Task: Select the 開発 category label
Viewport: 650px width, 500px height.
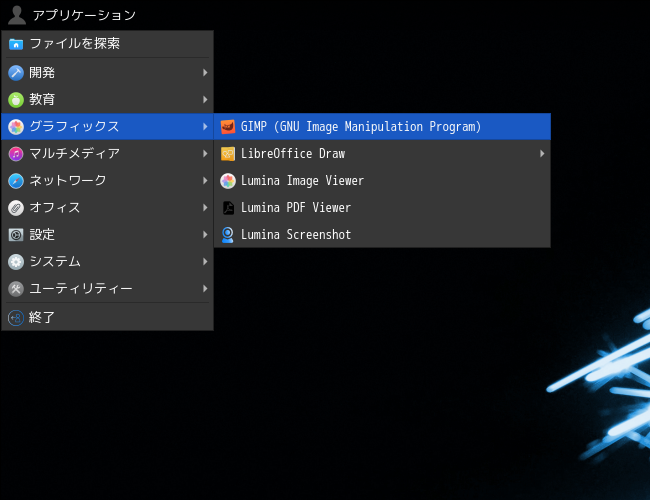Action: coord(42,73)
